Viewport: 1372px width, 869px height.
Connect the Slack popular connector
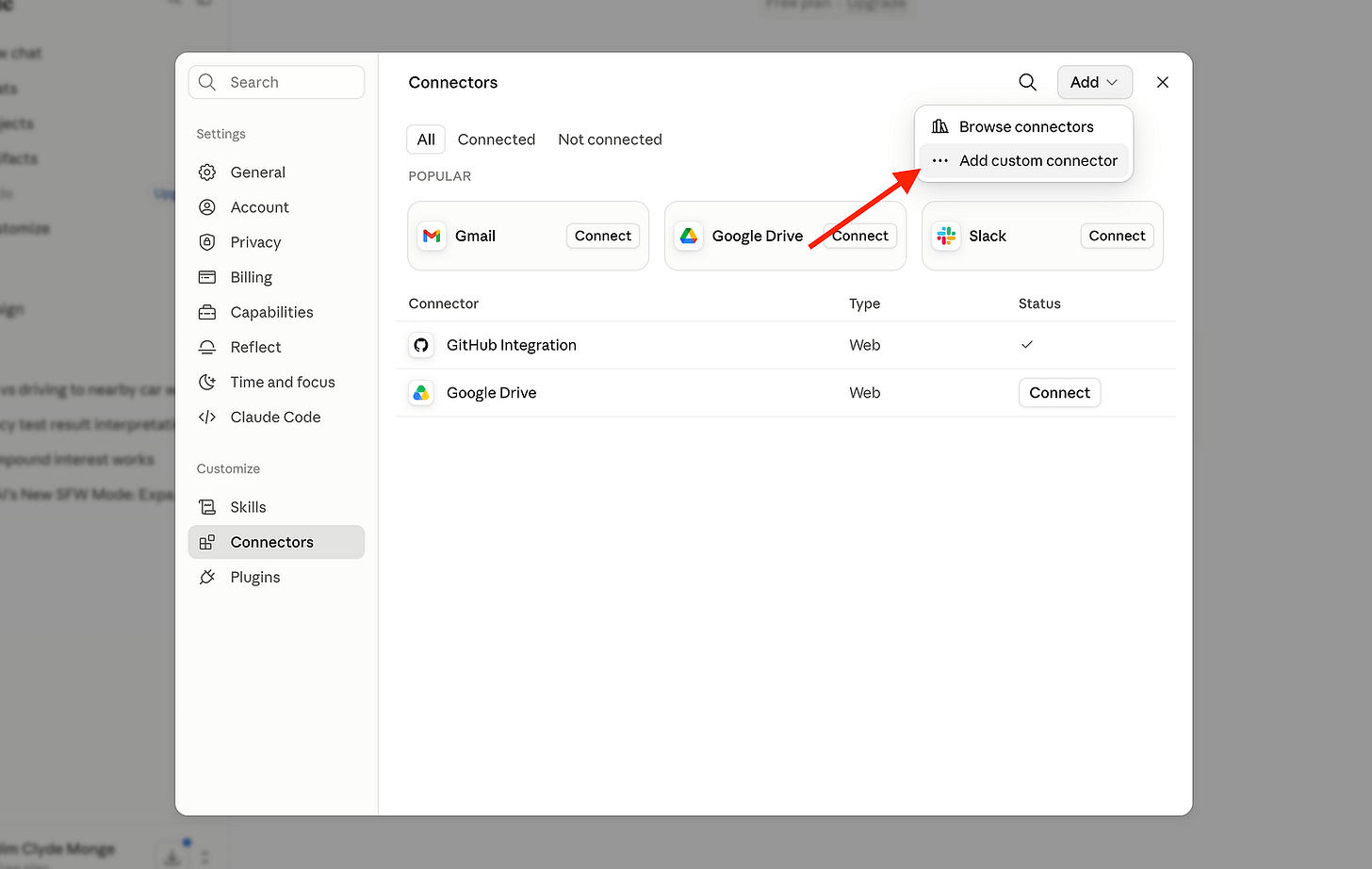(x=1117, y=236)
